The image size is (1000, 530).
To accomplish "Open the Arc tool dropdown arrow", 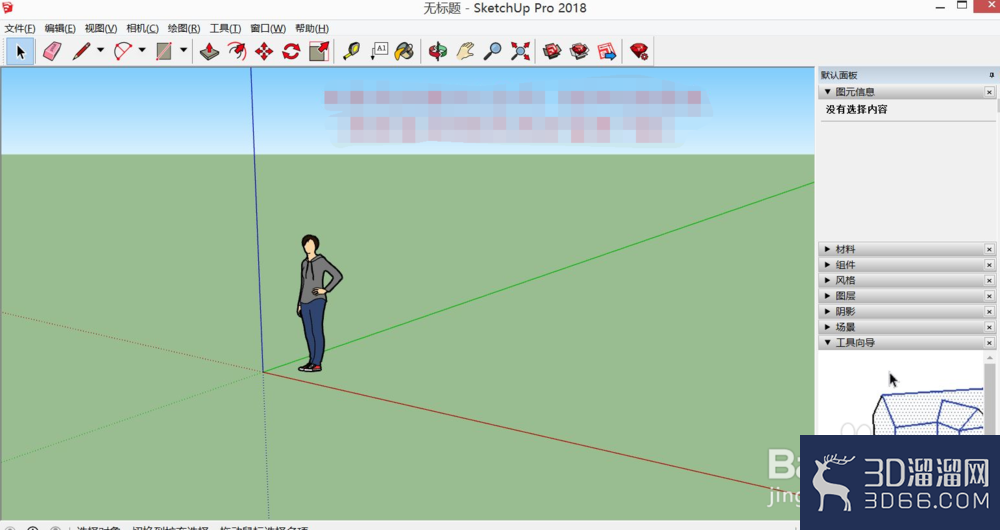I will point(142,50).
